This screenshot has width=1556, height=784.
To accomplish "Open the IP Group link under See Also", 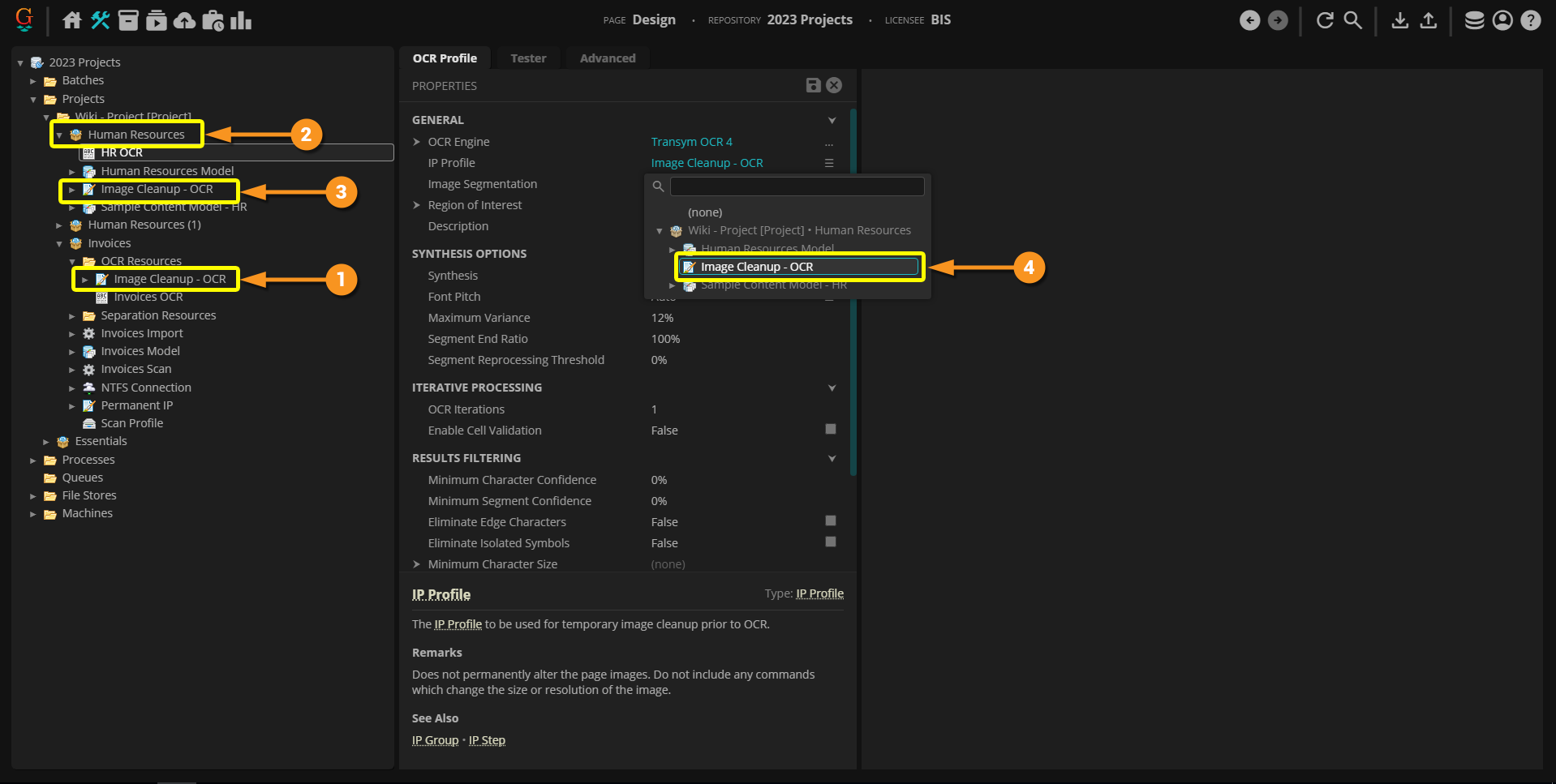I will pos(435,740).
